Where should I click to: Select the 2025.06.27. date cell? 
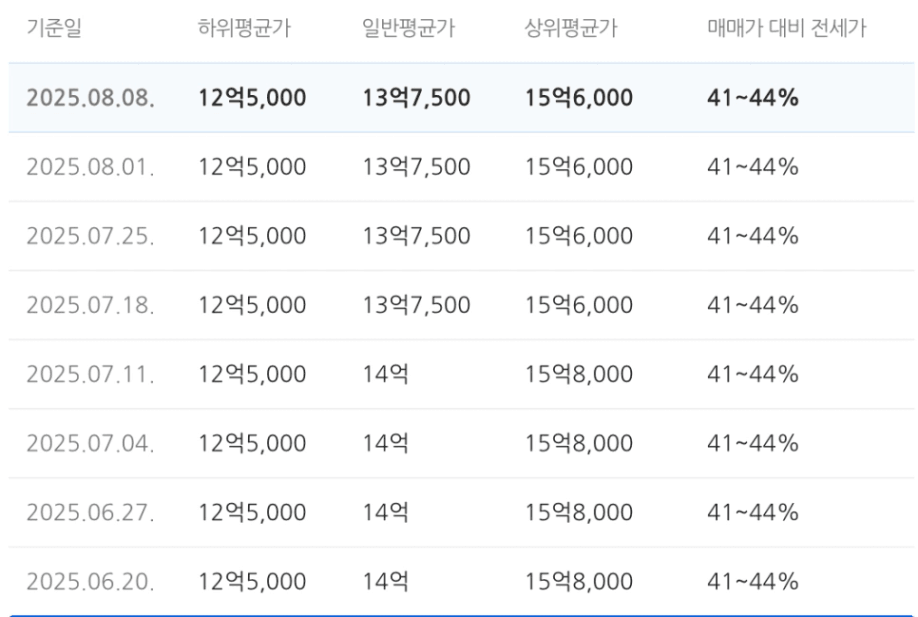pyautogui.click(x=91, y=512)
